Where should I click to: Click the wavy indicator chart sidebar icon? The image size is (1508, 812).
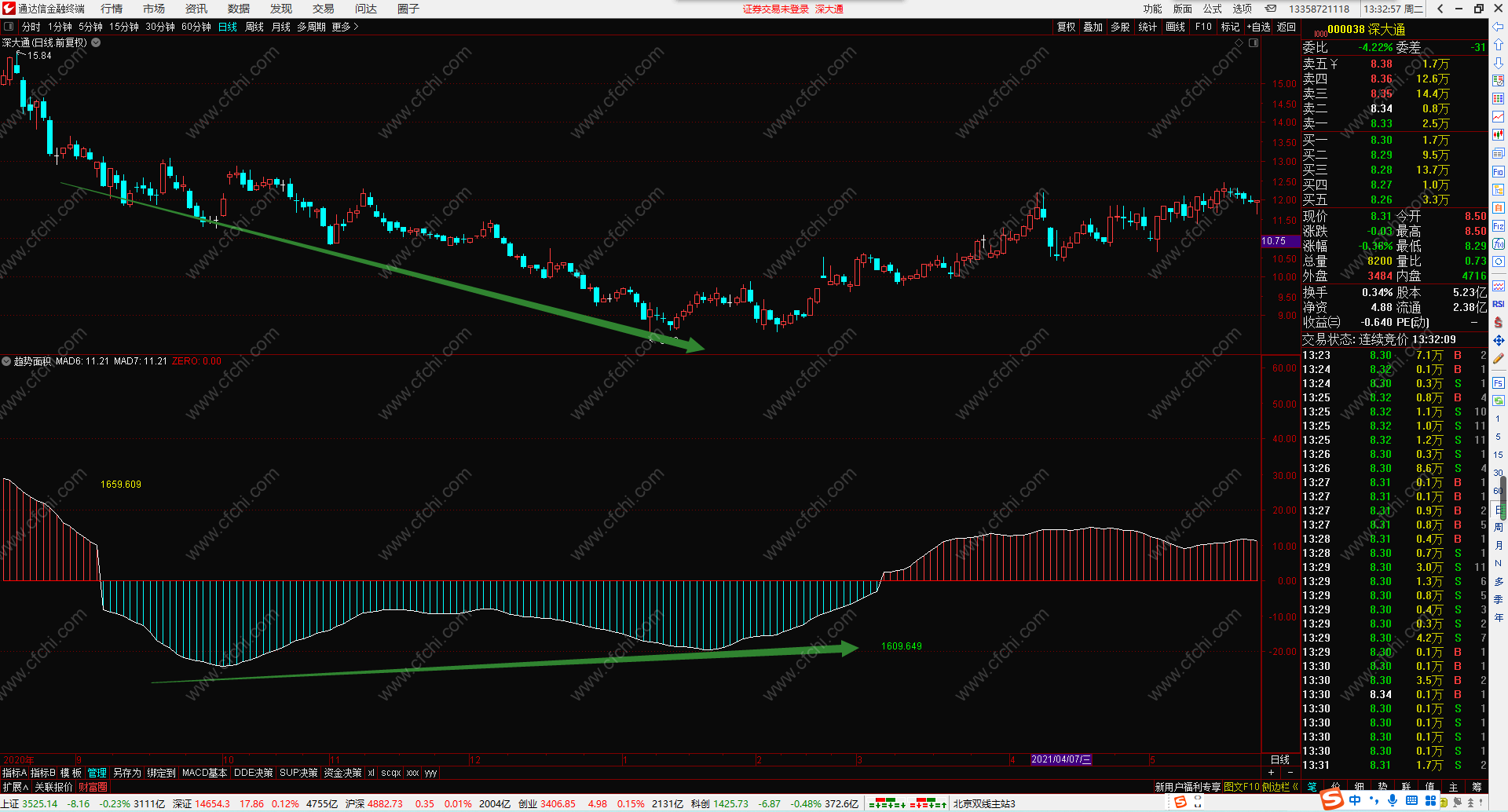pyautogui.click(x=1498, y=286)
